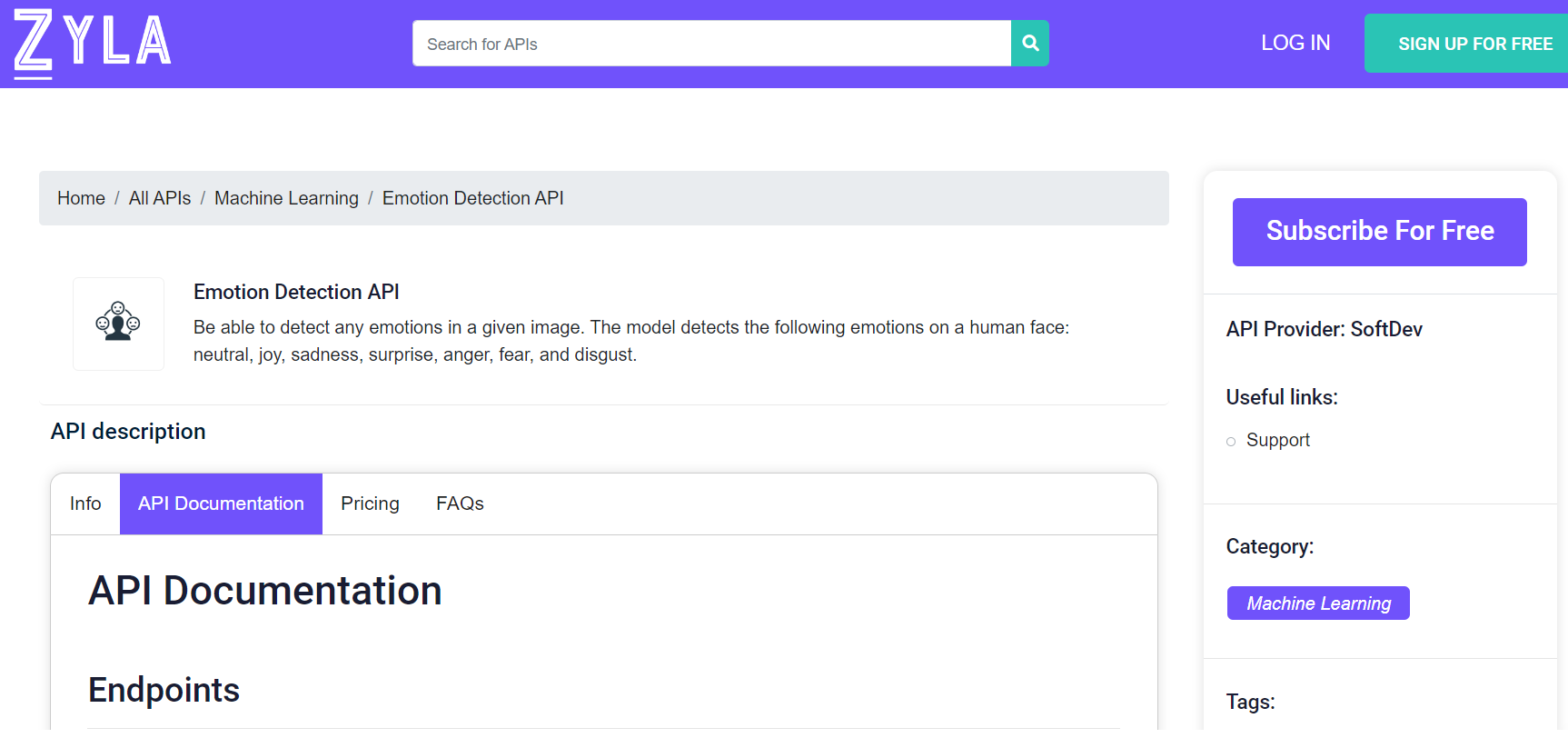Open All APIs from the breadcrumb
1568x738 pixels.
[160, 198]
